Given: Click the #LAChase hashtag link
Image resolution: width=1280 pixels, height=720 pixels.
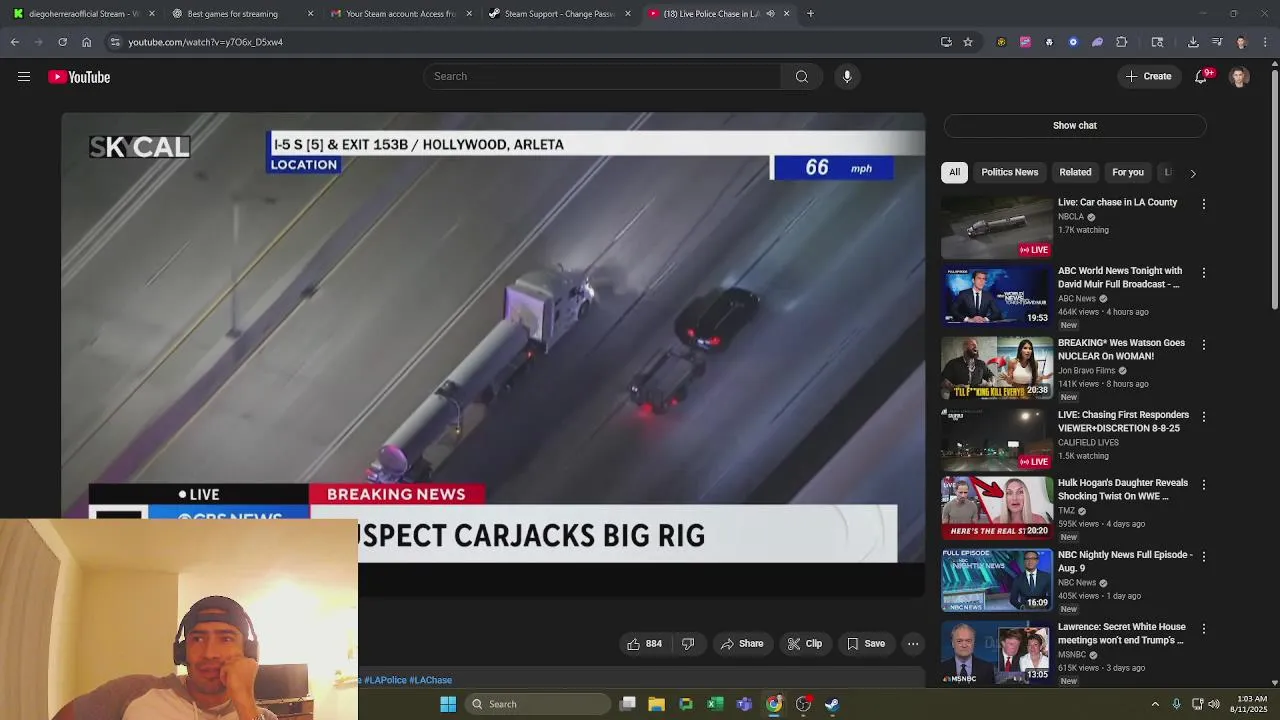Looking at the screenshot, I should pos(430,680).
